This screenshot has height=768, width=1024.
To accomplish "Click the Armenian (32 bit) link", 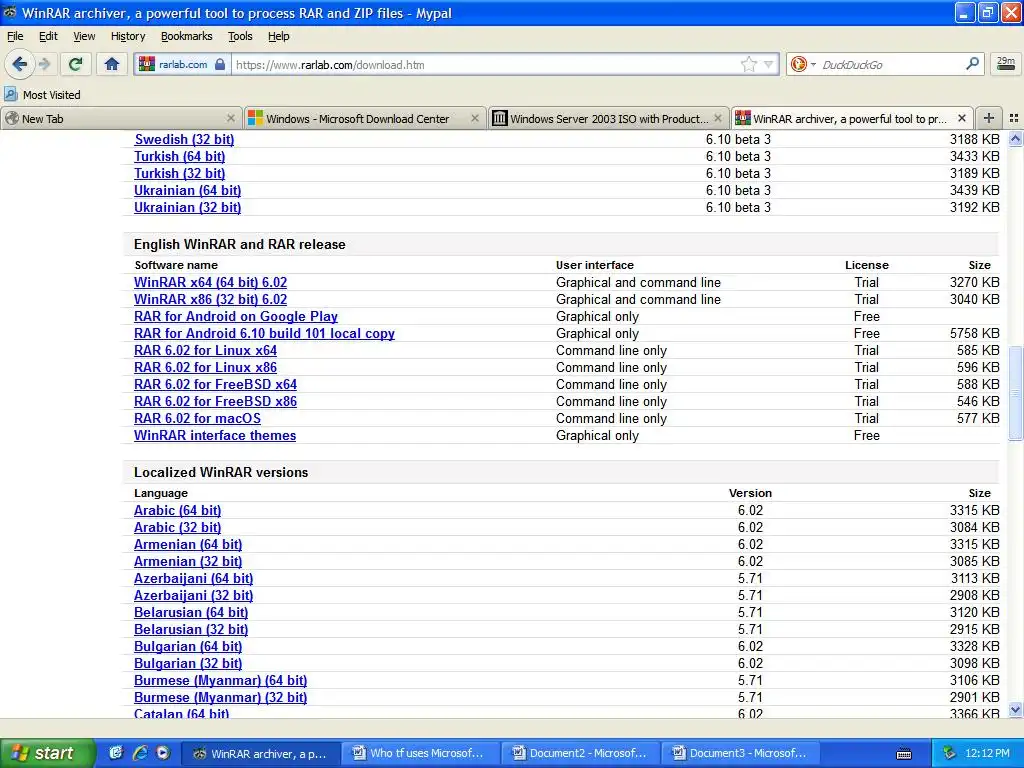I will pos(188,561).
